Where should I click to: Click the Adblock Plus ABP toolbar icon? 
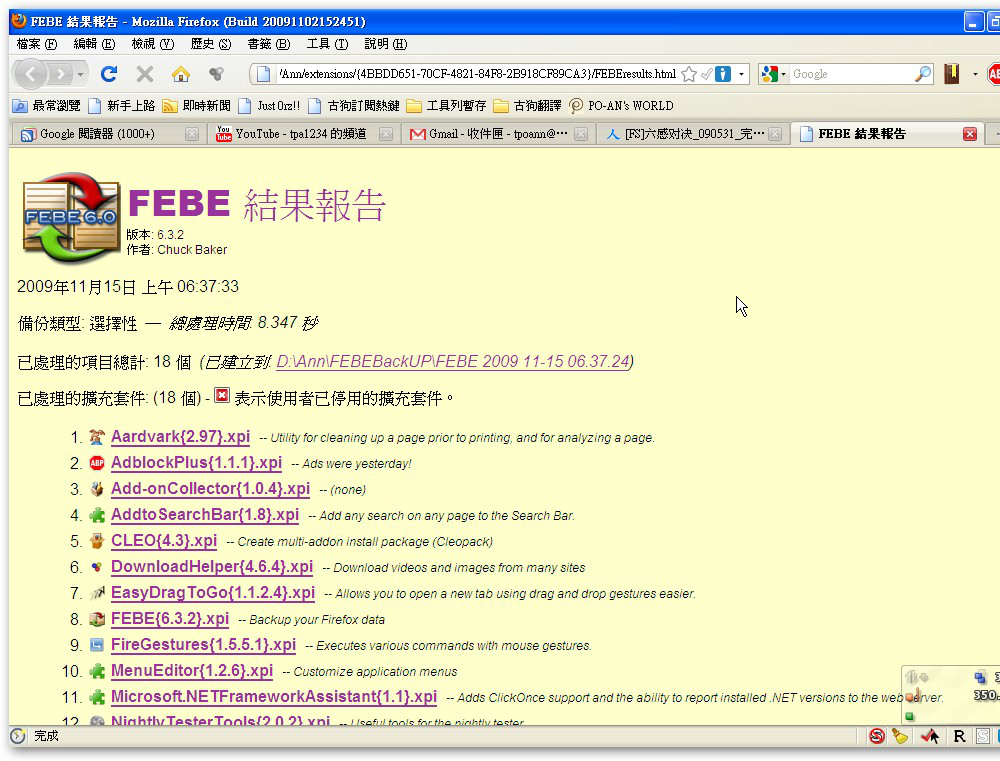click(994, 74)
